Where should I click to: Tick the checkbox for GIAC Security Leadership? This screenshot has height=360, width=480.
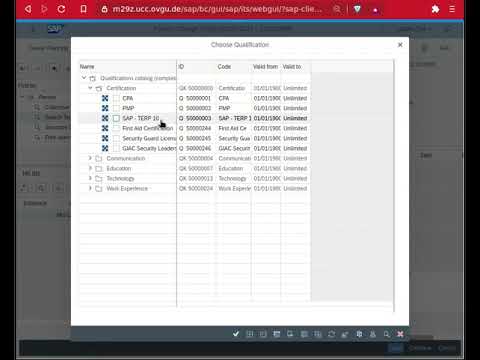[116, 148]
